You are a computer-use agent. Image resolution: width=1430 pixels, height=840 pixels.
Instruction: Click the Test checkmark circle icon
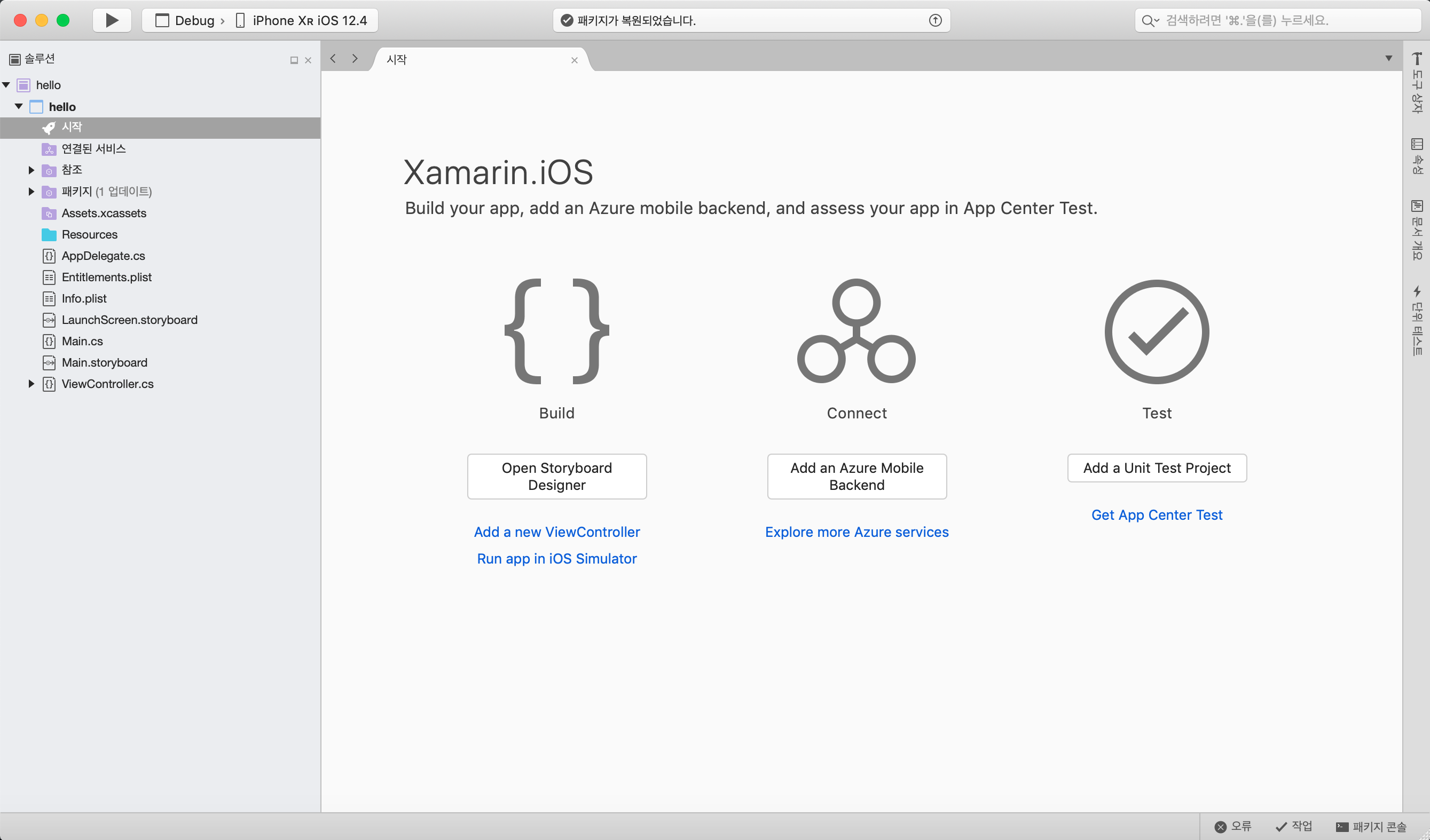coord(1157,332)
